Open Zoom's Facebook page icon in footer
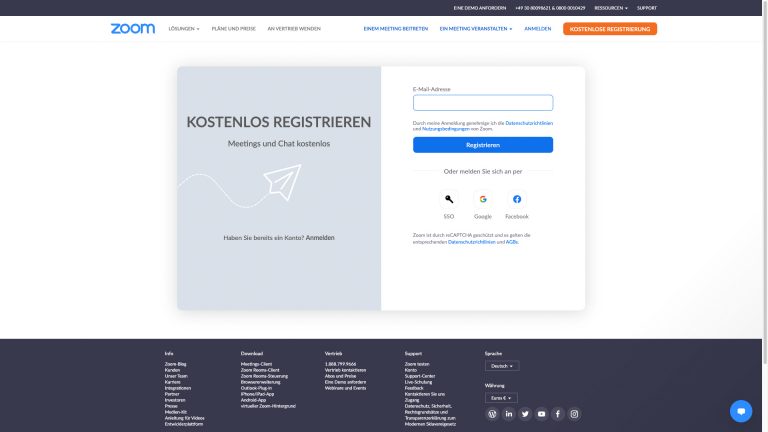Viewport: 768px width, 432px height. coord(558,414)
